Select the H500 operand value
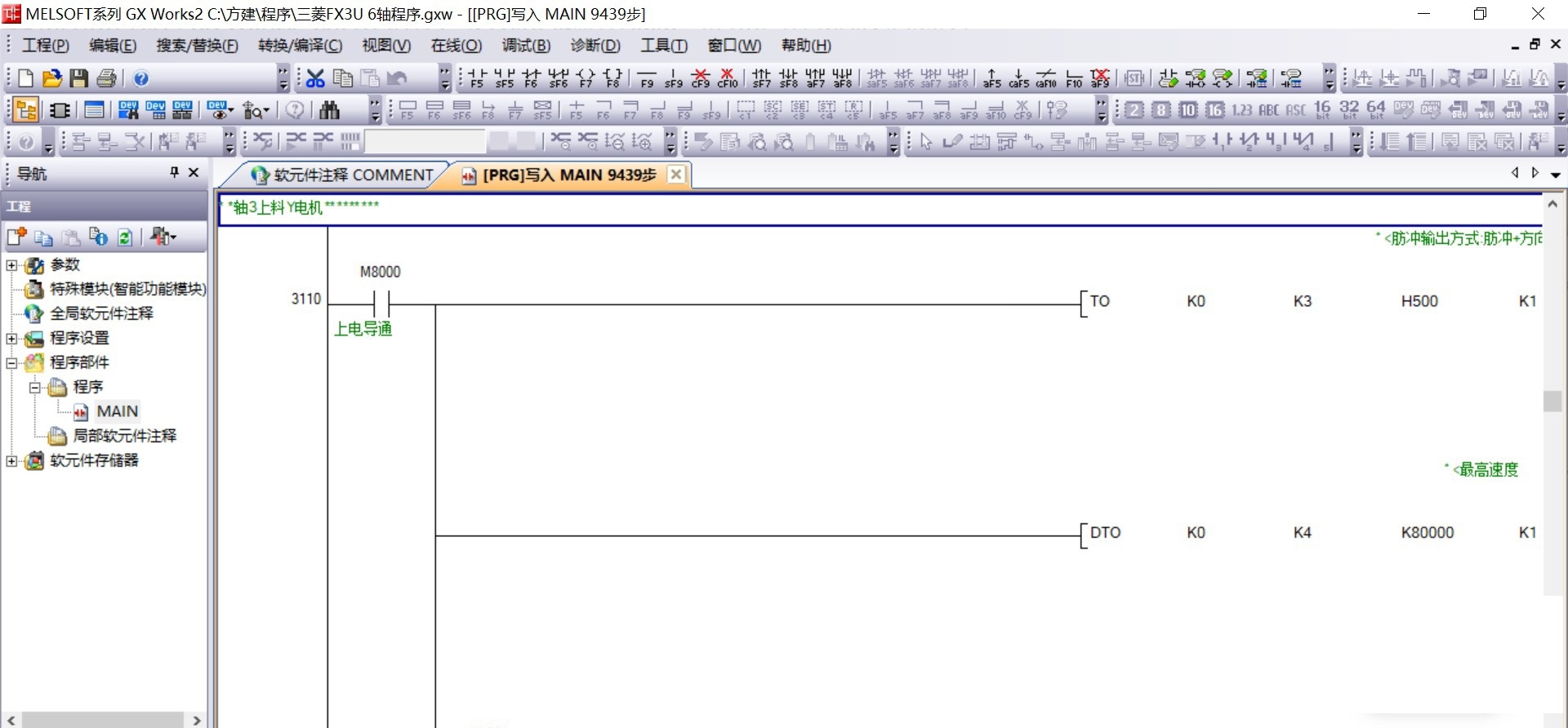 coord(1419,301)
